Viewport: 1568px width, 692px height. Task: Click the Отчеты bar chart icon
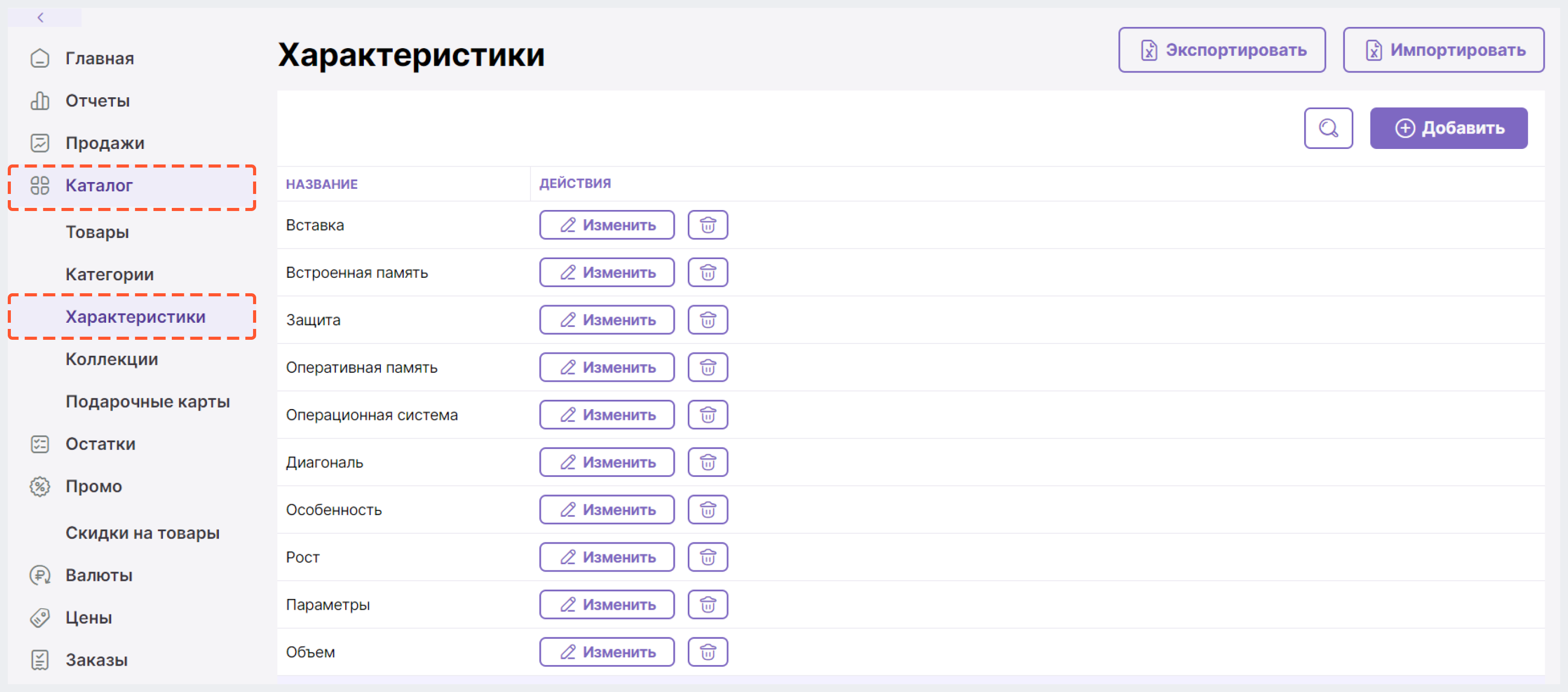[x=39, y=100]
